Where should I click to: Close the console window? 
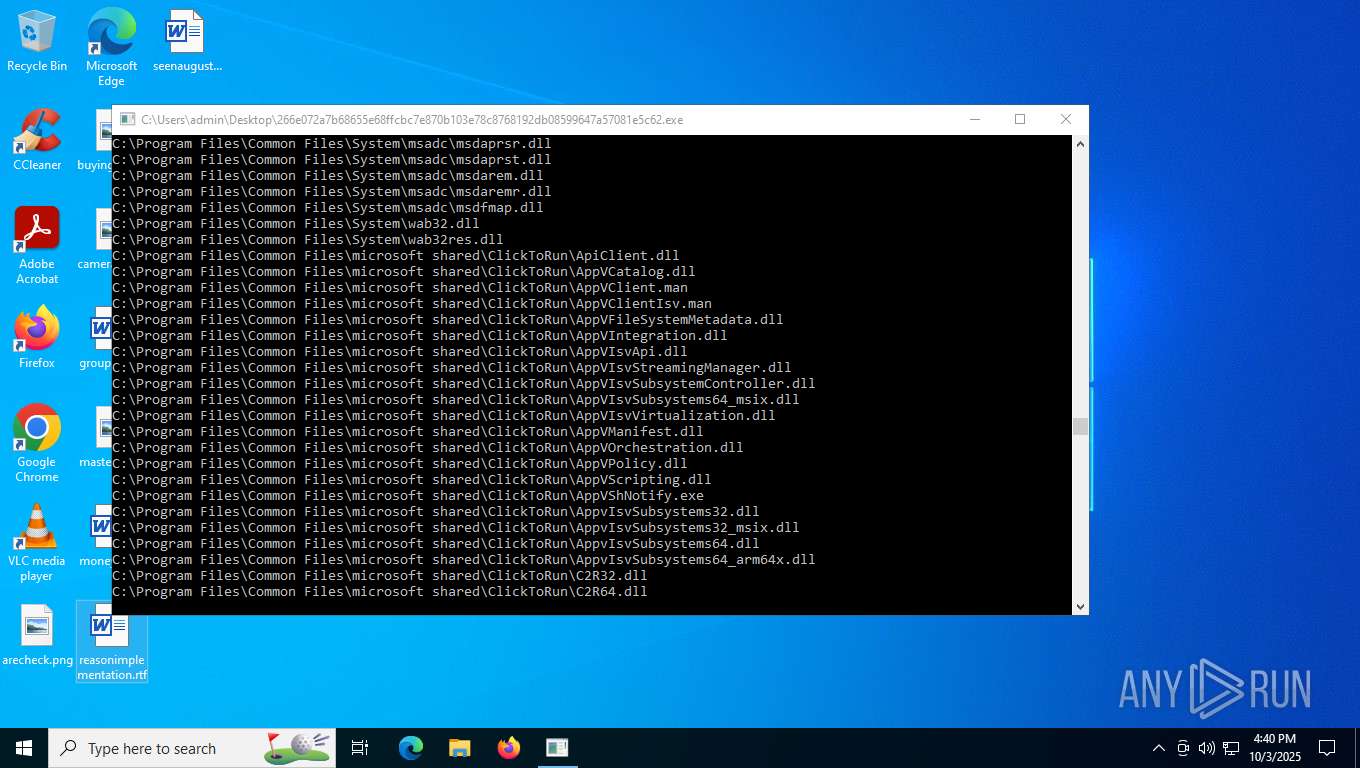pos(1066,119)
